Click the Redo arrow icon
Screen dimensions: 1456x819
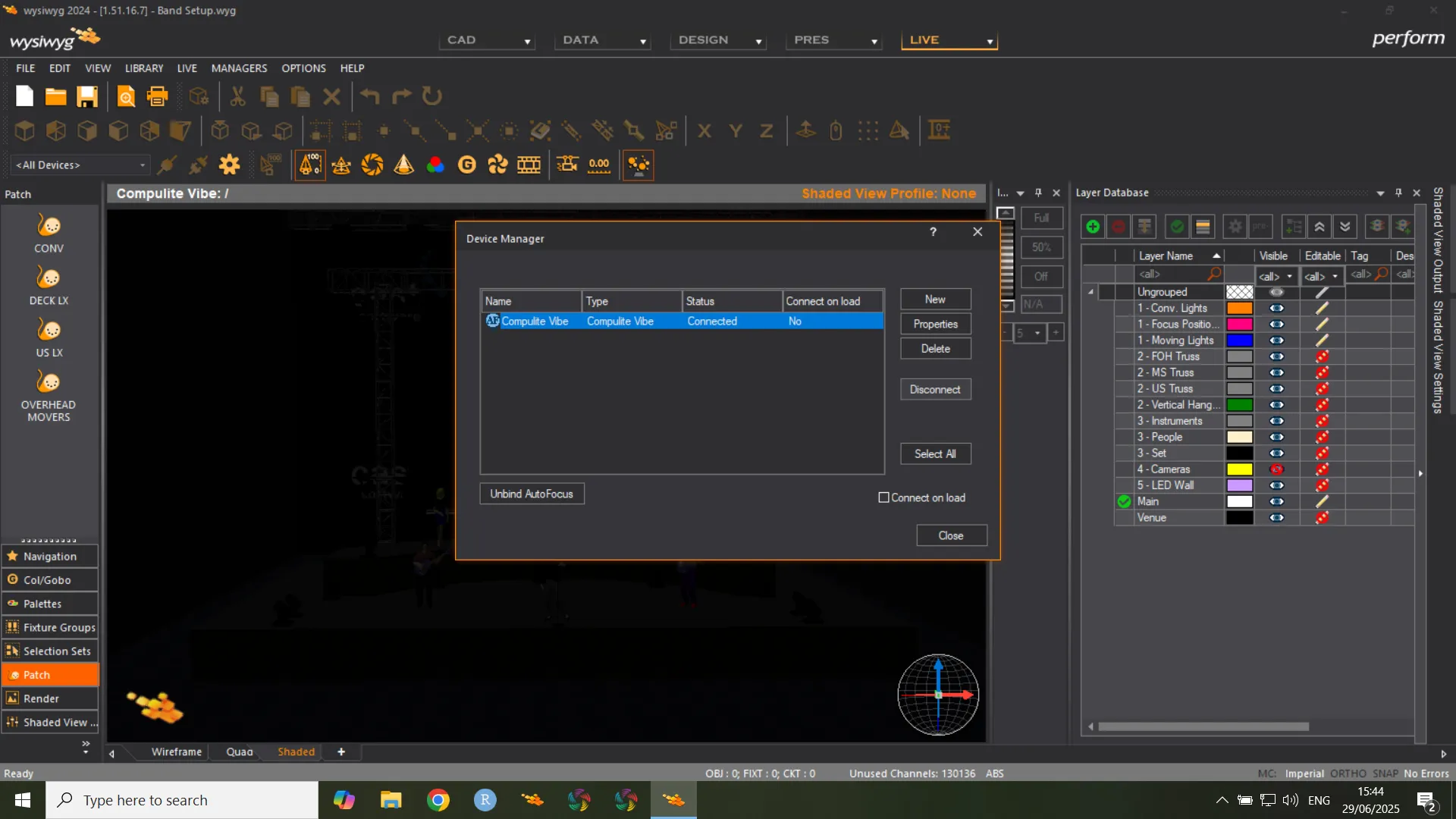[x=401, y=96]
